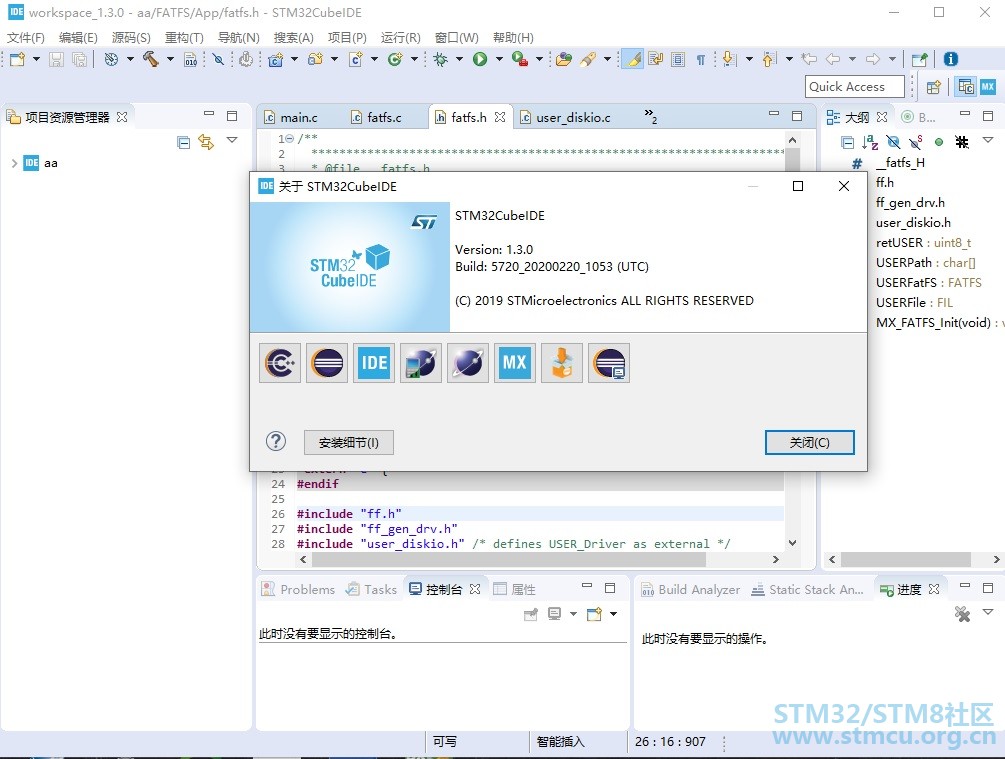Open the Outline view menu arrow
The image size is (1005, 759).
(988, 140)
